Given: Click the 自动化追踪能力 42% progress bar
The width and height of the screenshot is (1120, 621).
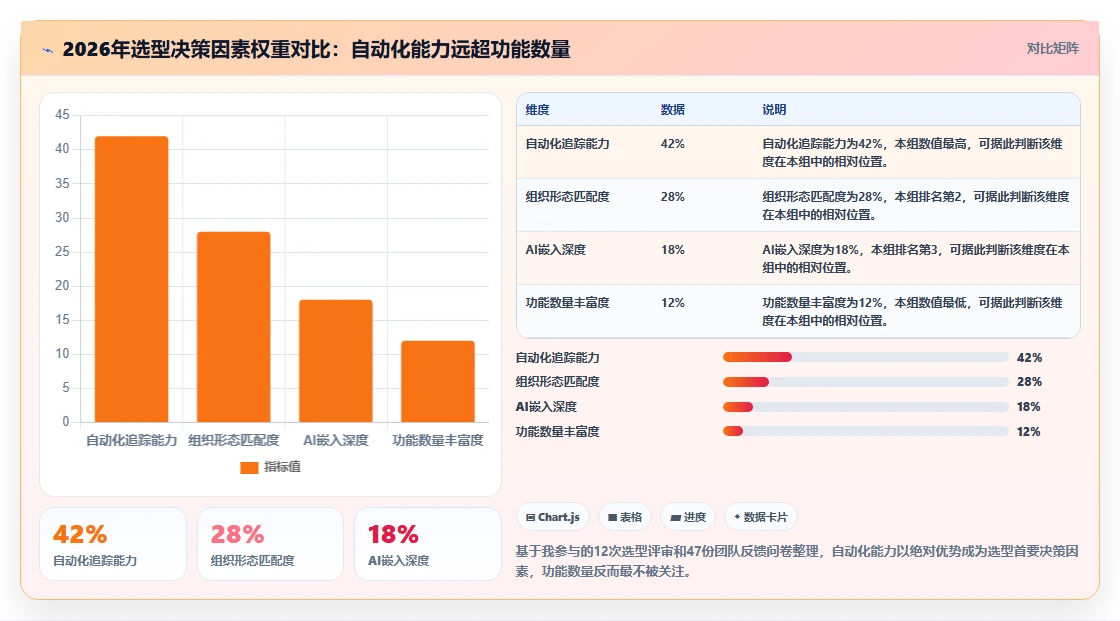Looking at the screenshot, I should 865,357.
